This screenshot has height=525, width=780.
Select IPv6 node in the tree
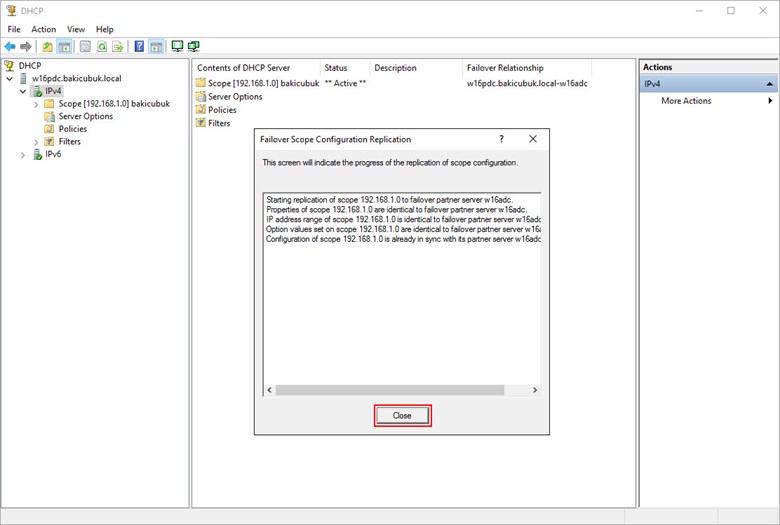(x=52, y=154)
